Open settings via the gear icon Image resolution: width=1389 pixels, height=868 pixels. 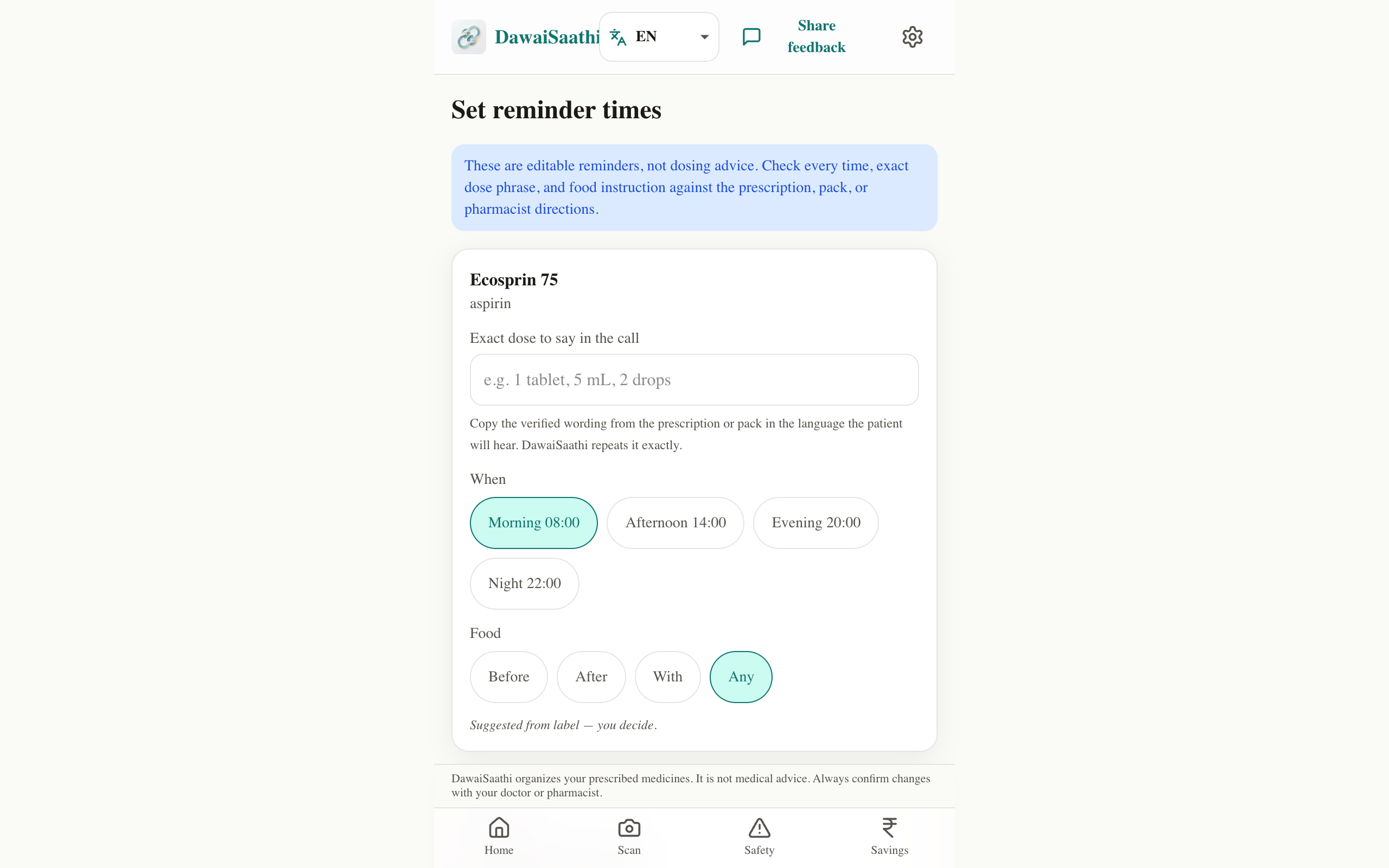coord(912,37)
